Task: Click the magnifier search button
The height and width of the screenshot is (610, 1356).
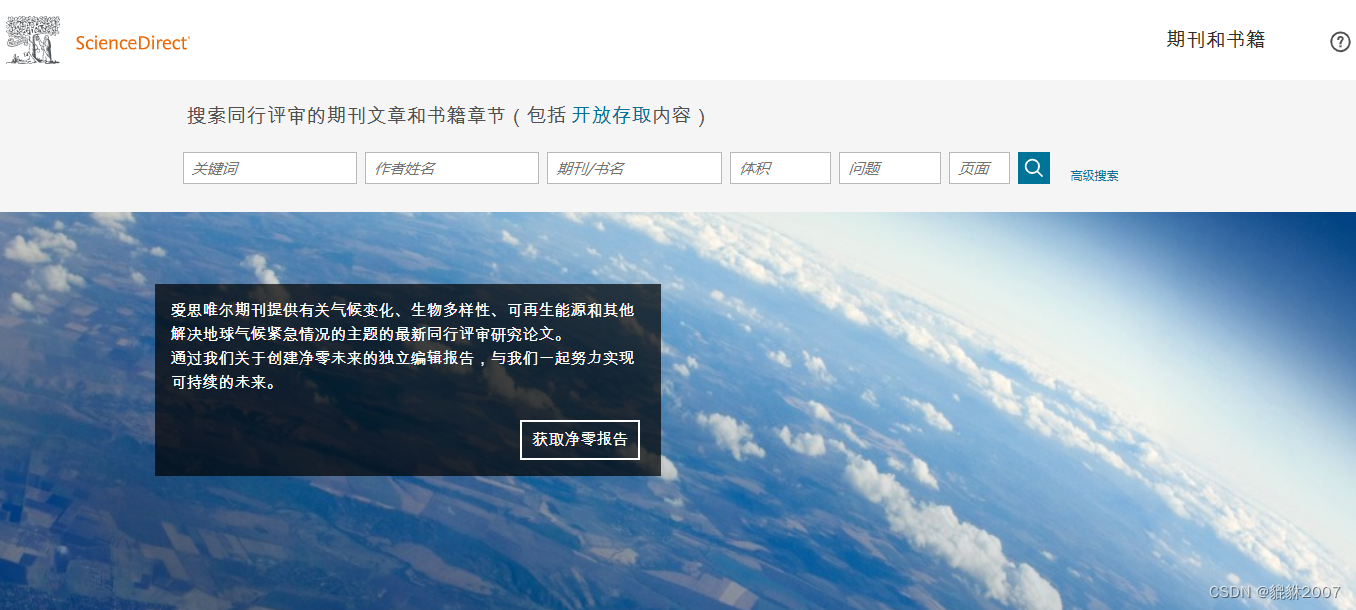Action: click(x=1034, y=168)
